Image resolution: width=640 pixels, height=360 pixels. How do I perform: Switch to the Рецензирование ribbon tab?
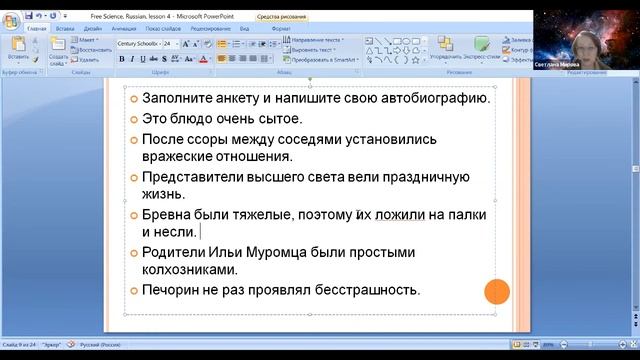coord(211,29)
